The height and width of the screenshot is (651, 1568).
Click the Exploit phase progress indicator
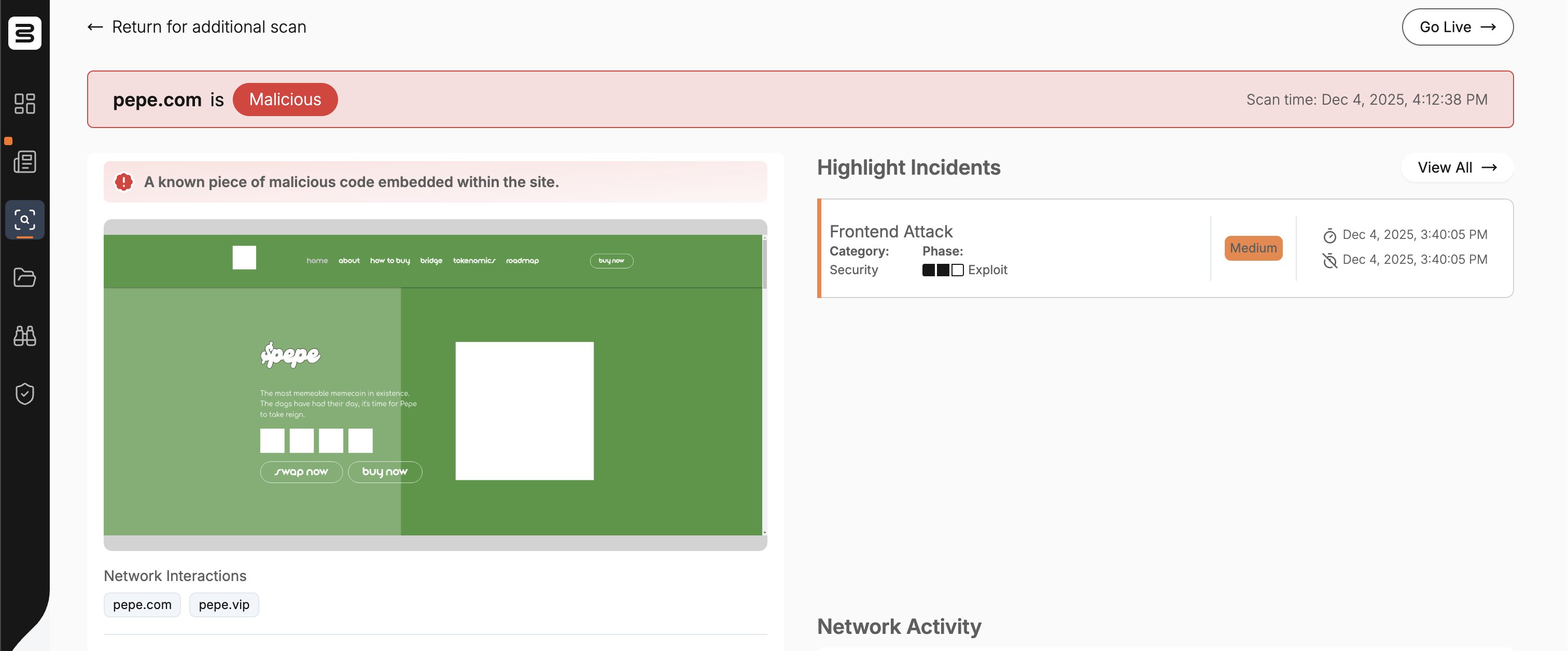coord(942,270)
